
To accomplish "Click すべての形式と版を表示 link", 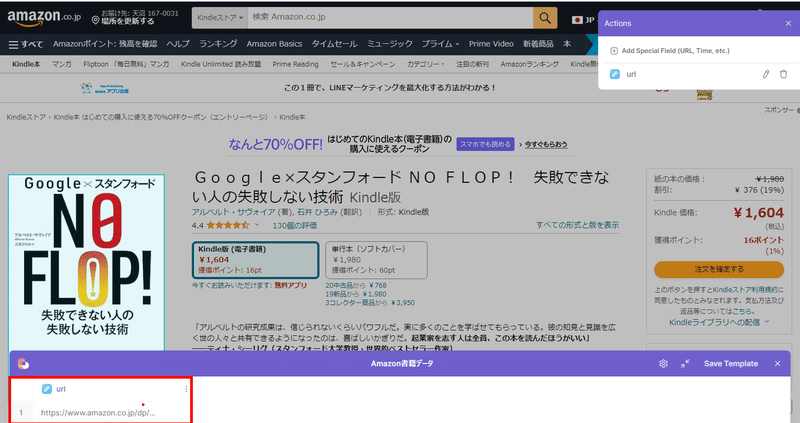I will (577, 225).
